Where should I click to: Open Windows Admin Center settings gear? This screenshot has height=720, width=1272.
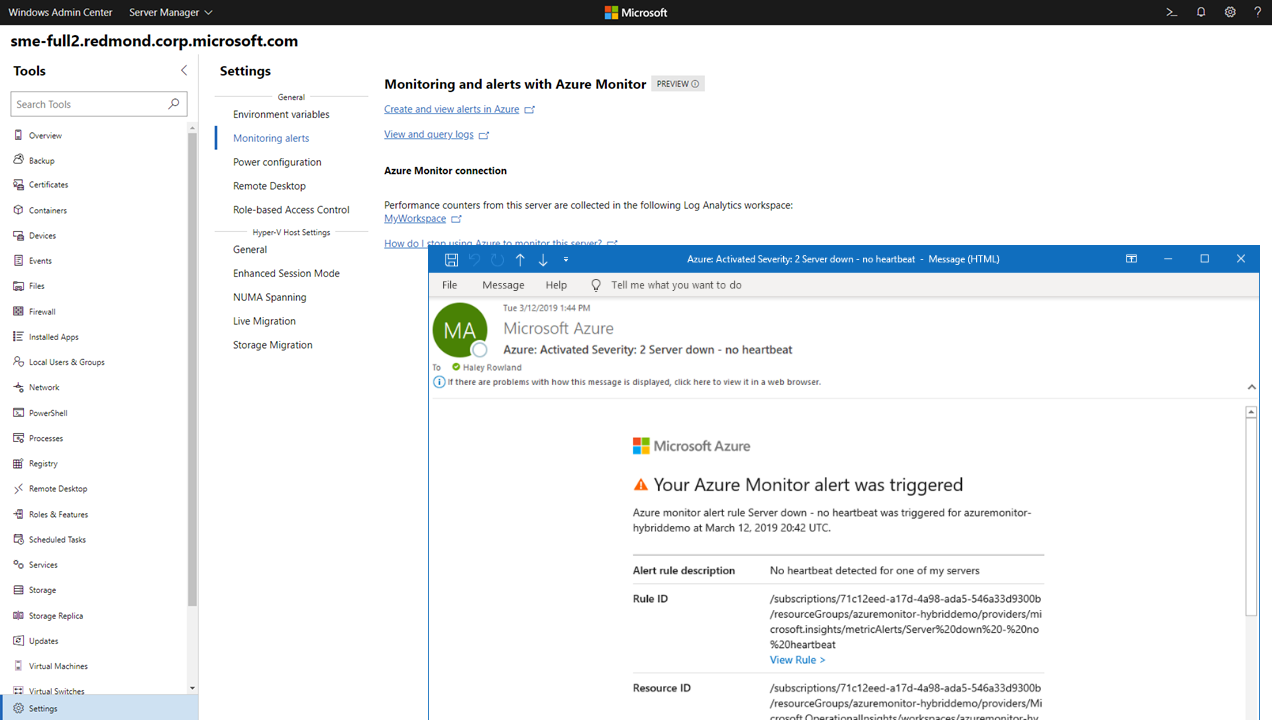point(1229,12)
